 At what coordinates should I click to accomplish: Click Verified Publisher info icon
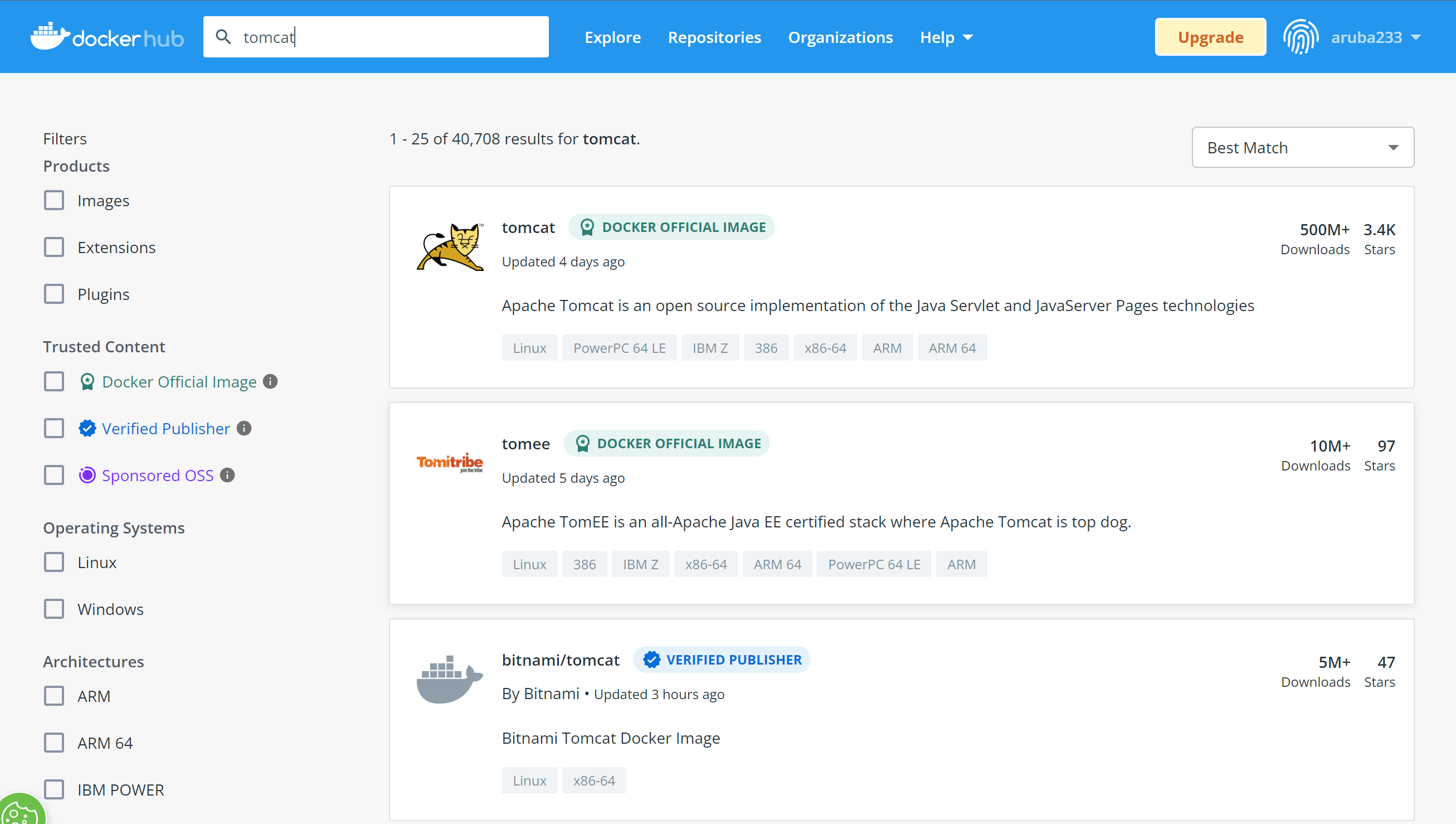pos(245,428)
